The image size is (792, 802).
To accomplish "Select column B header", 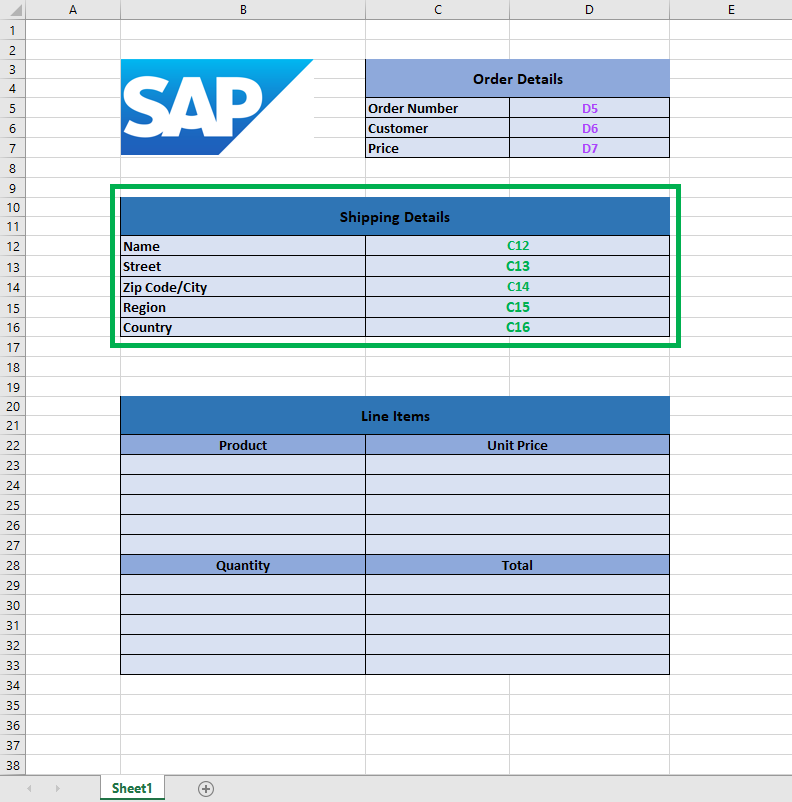I will pos(243,10).
